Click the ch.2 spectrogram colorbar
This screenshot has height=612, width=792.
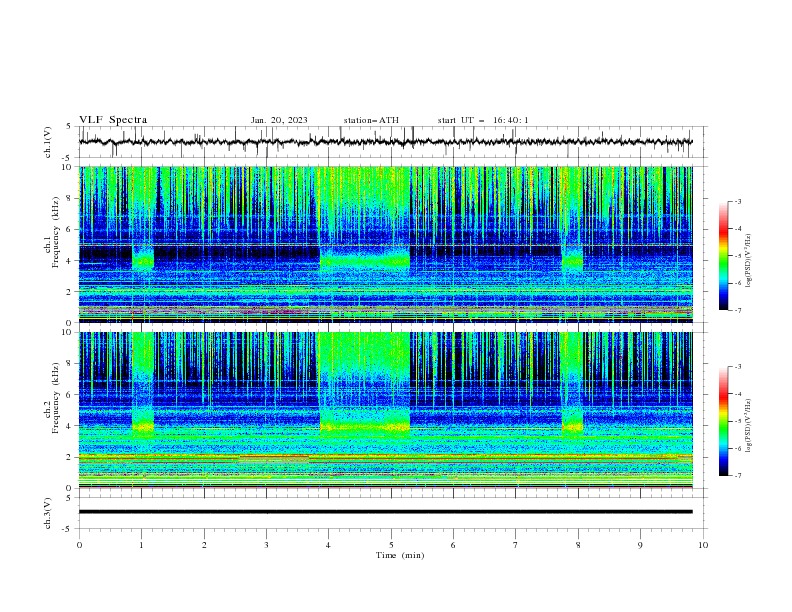723,421
